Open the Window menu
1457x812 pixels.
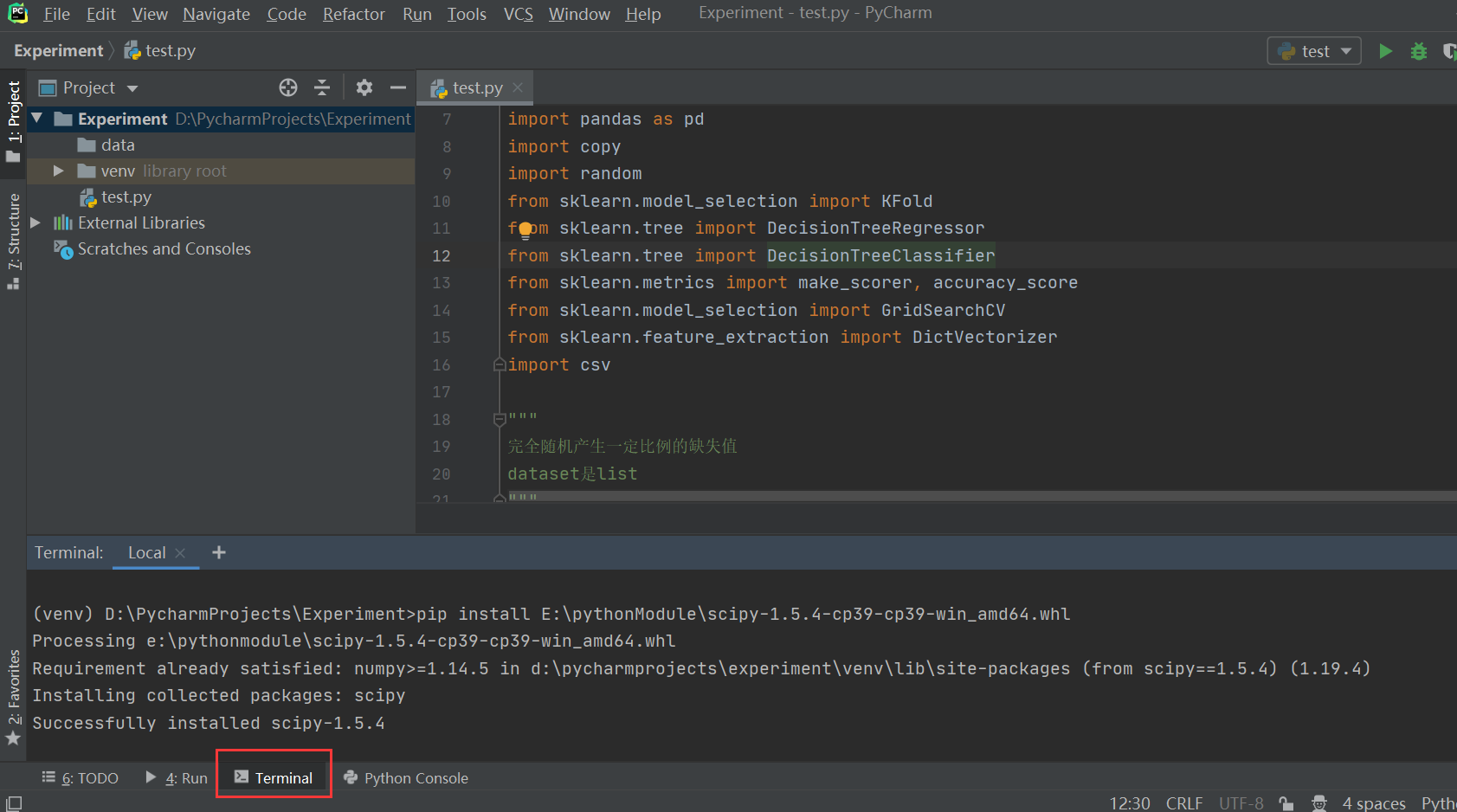point(579,14)
